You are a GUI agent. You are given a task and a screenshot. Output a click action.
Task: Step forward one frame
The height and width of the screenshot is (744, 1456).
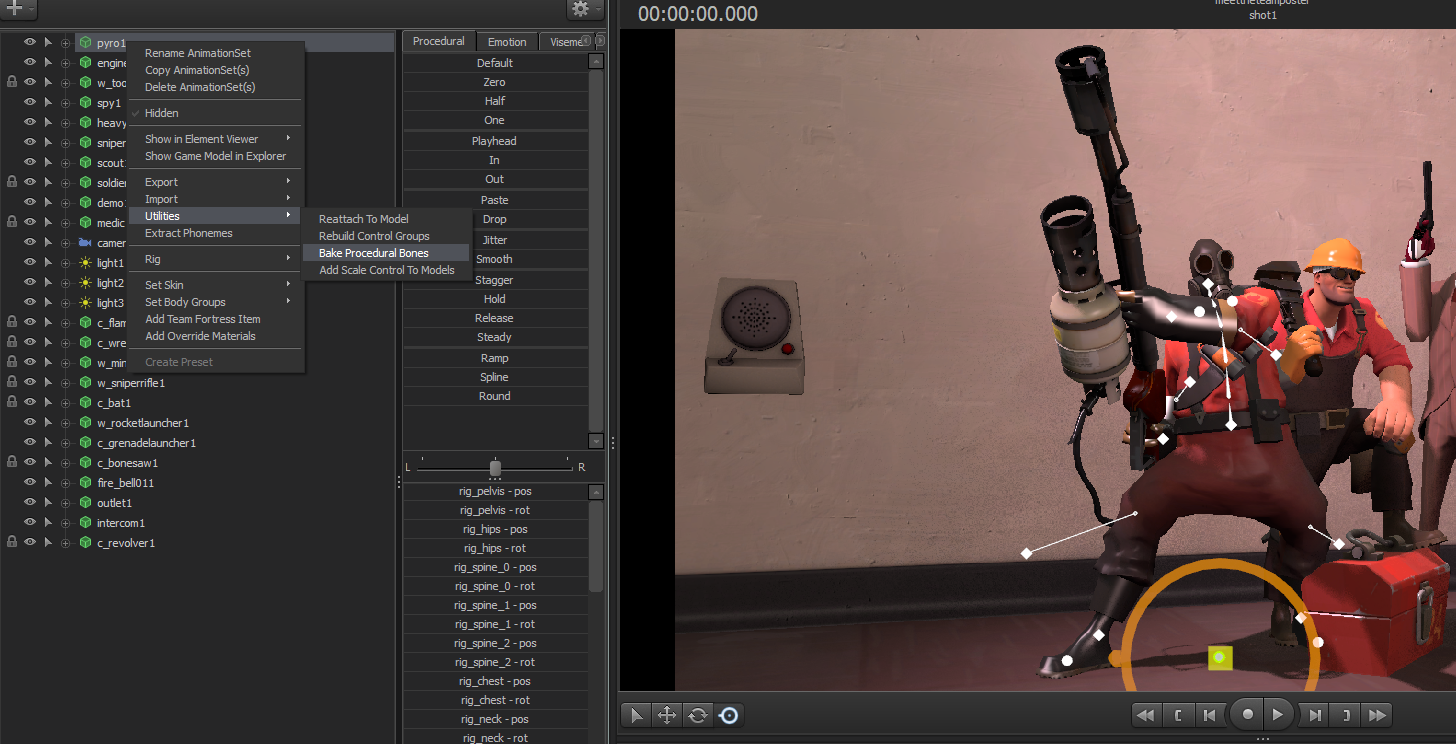coord(1315,715)
